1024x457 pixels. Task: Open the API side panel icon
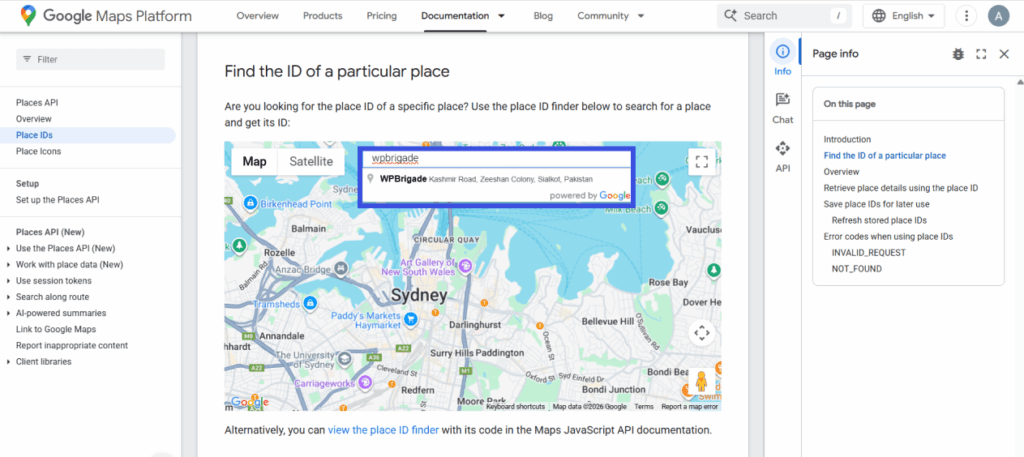point(782,156)
